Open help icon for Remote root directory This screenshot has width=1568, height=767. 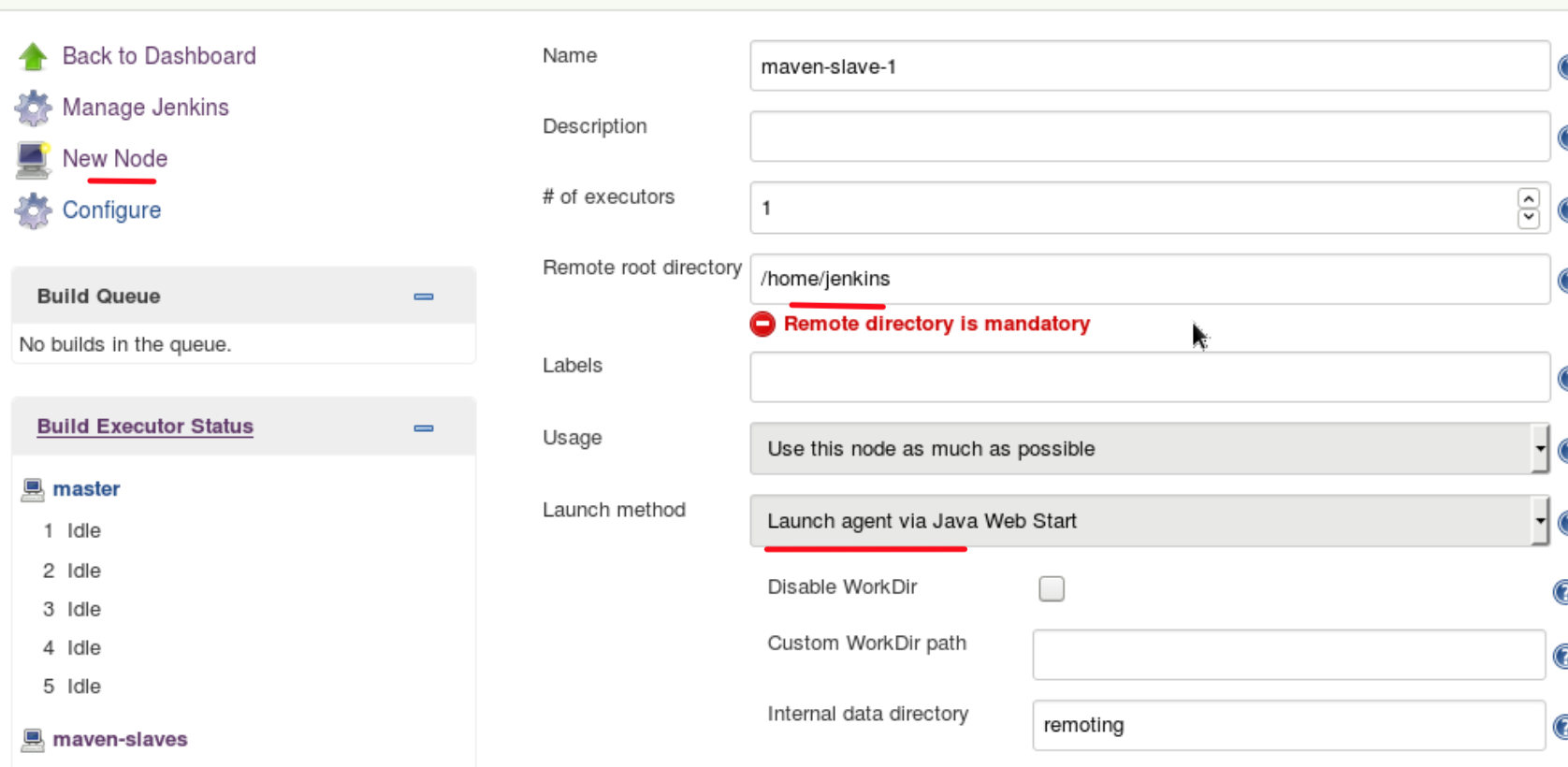pyautogui.click(x=1562, y=280)
